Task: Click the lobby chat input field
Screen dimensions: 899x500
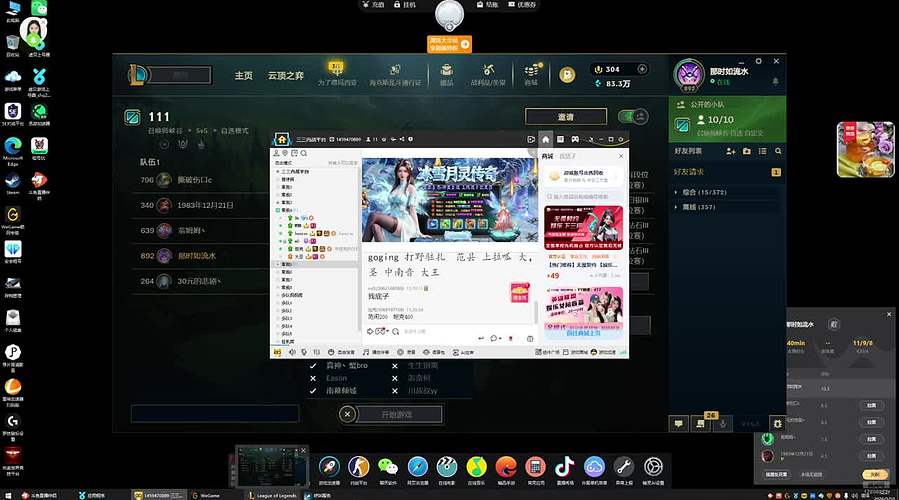Action: (x=215, y=413)
